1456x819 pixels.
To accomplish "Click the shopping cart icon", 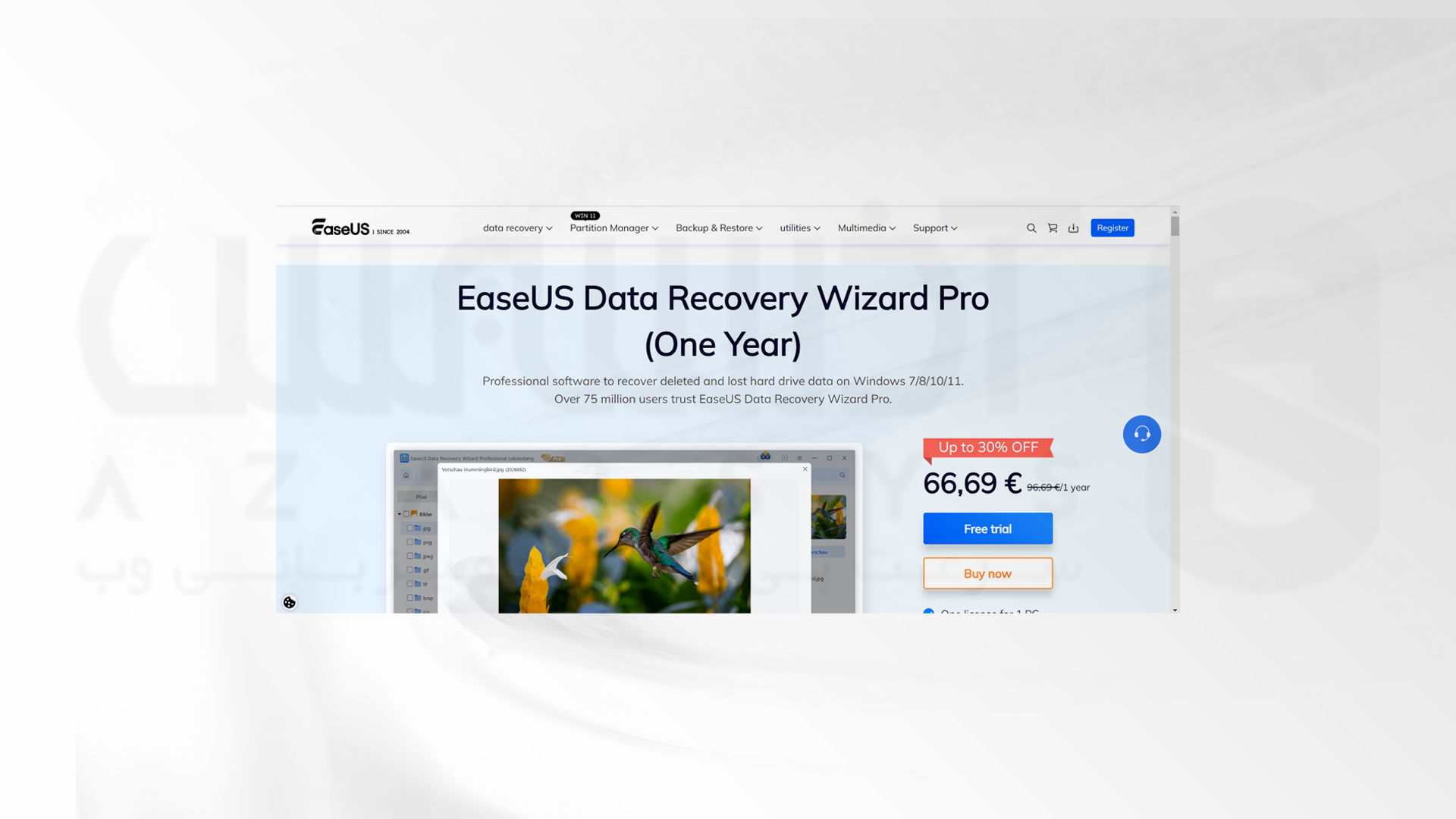I will 1053,228.
